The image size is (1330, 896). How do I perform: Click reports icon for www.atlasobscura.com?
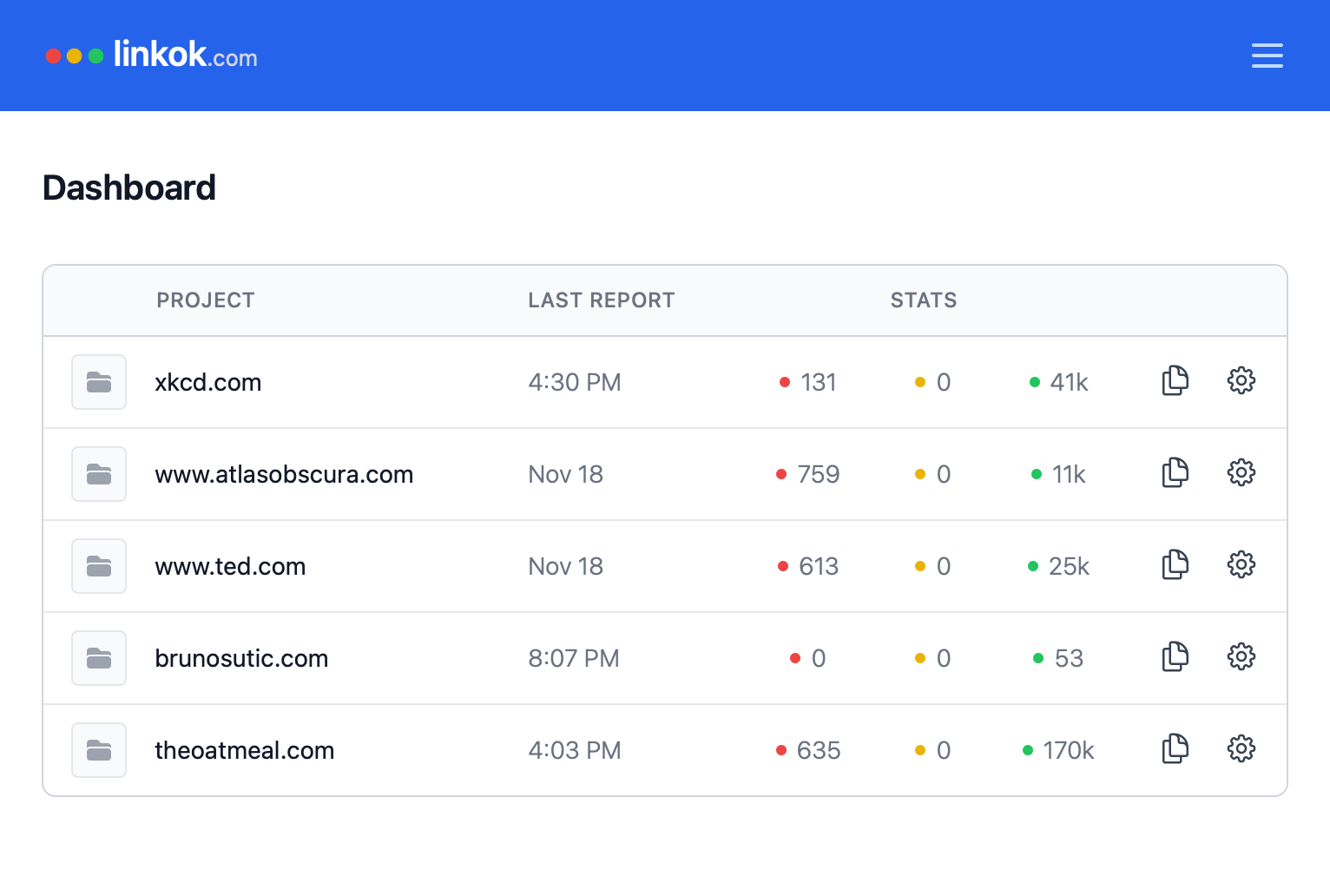[x=1175, y=473]
